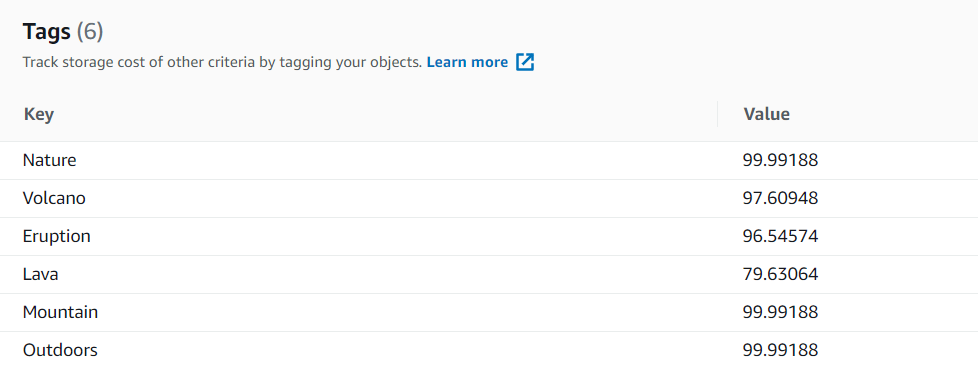Click the Eruption value 96.54574
This screenshot has height=367, width=978.
tap(780, 237)
